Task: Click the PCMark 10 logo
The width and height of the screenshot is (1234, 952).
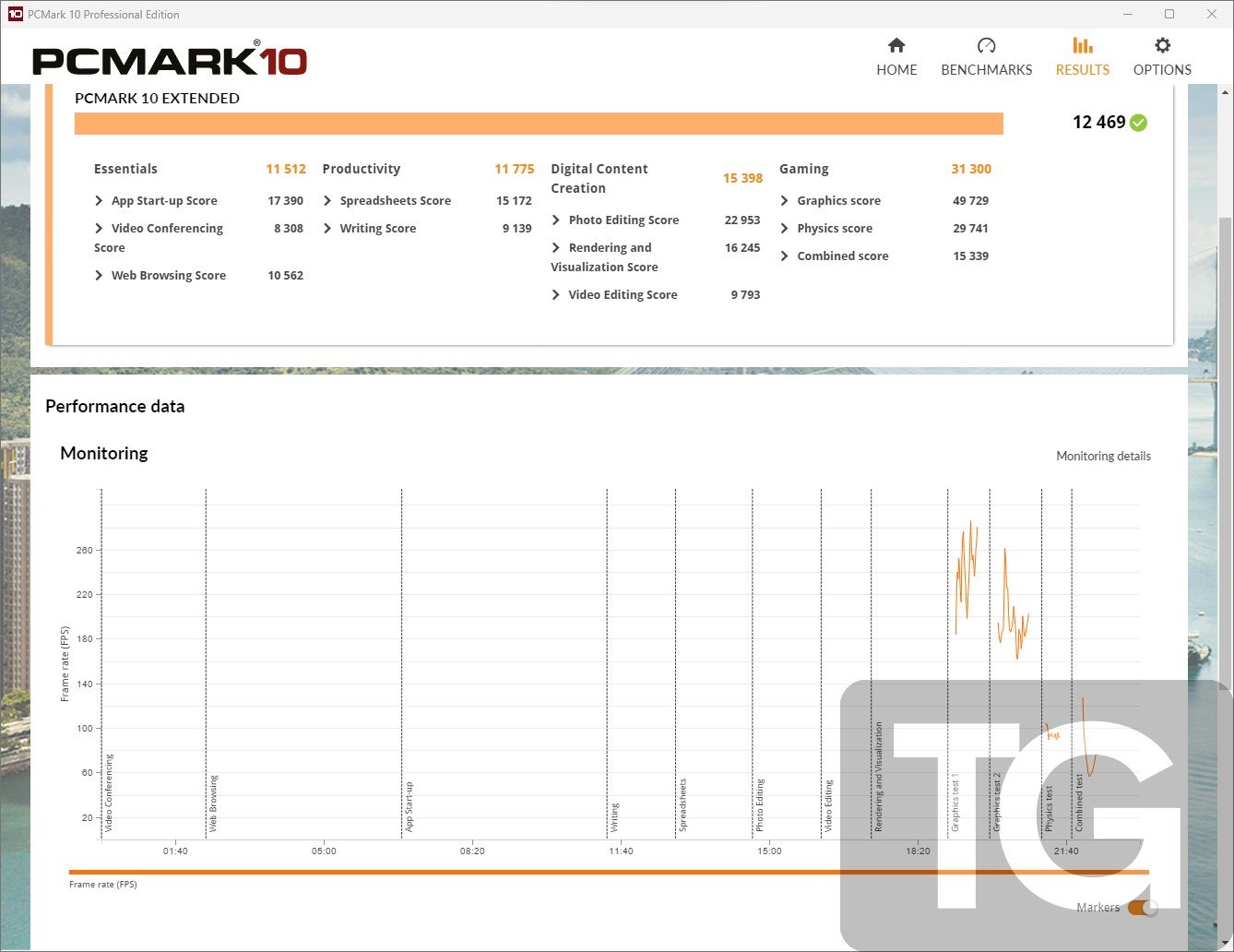Action: 170,61
